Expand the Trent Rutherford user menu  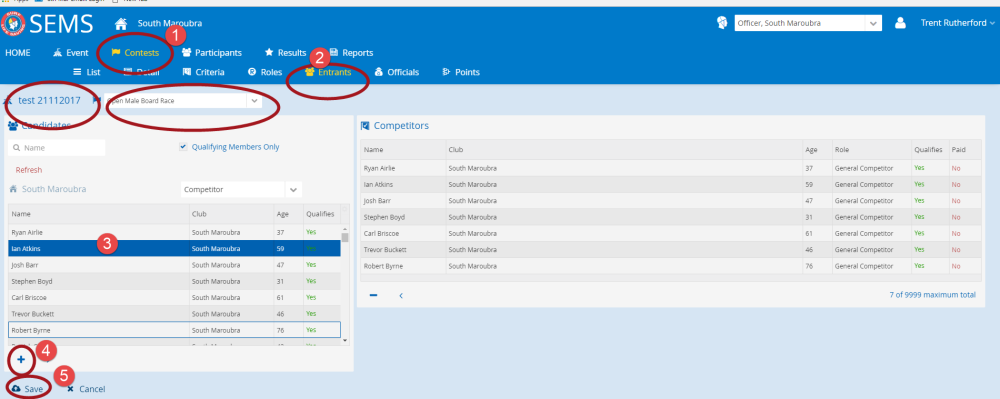tap(957, 23)
